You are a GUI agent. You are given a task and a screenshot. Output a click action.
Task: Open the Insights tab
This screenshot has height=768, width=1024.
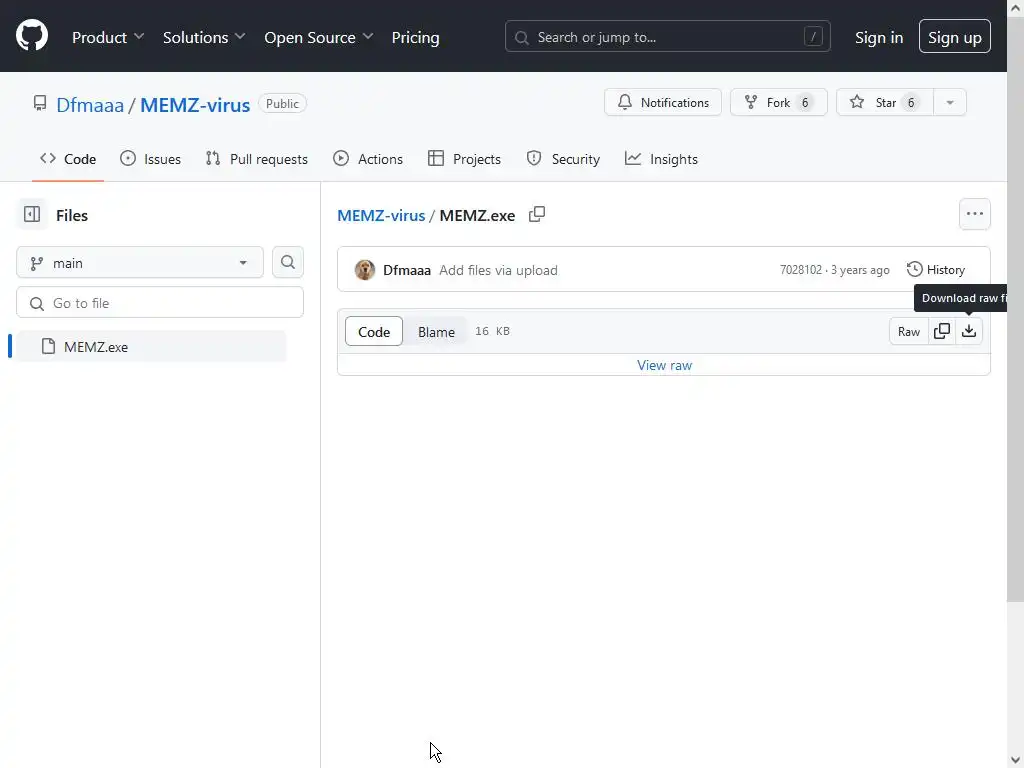662,159
